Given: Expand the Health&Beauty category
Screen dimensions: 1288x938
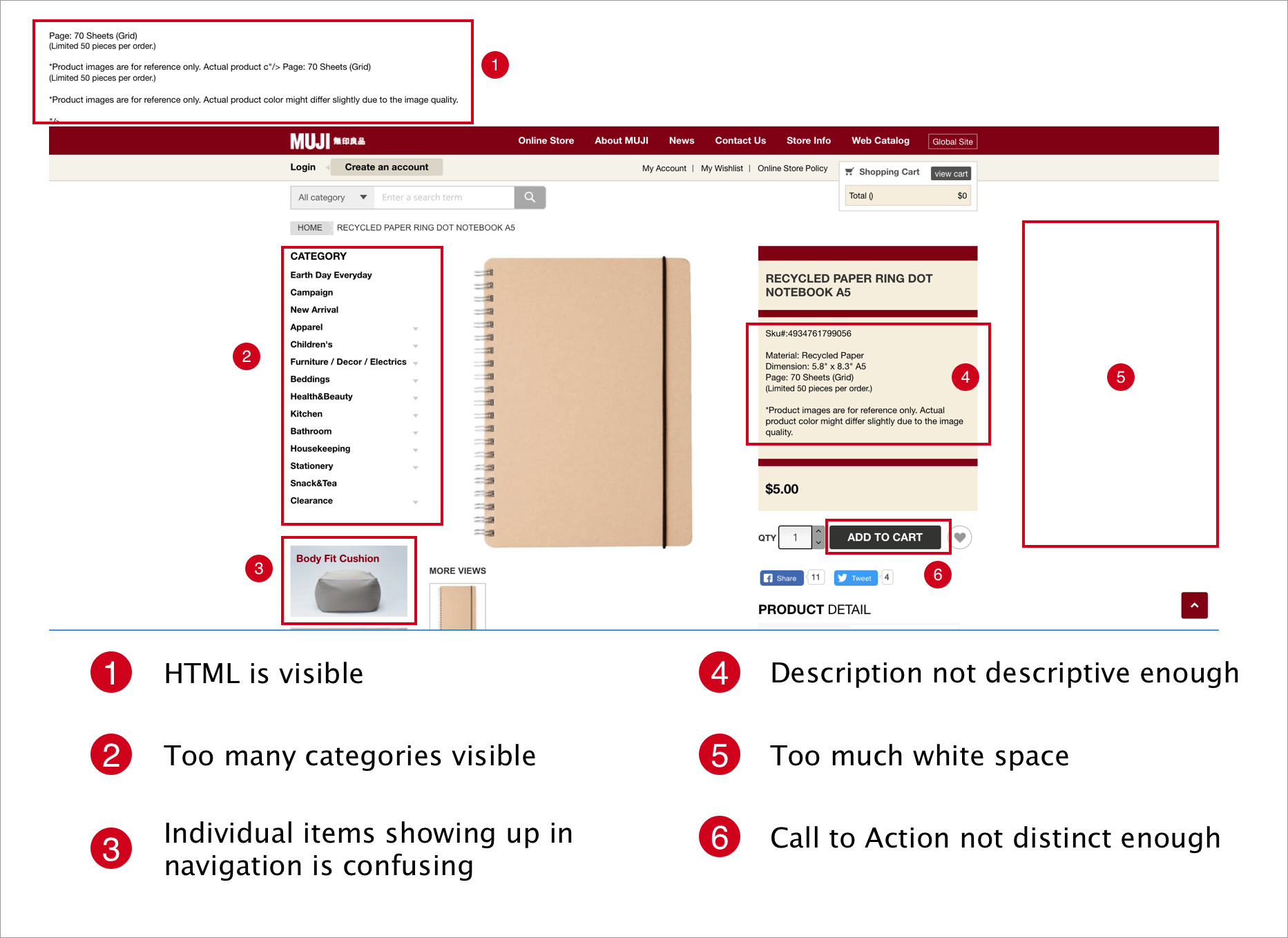Looking at the screenshot, I should pyautogui.click(x=416, y=398).
